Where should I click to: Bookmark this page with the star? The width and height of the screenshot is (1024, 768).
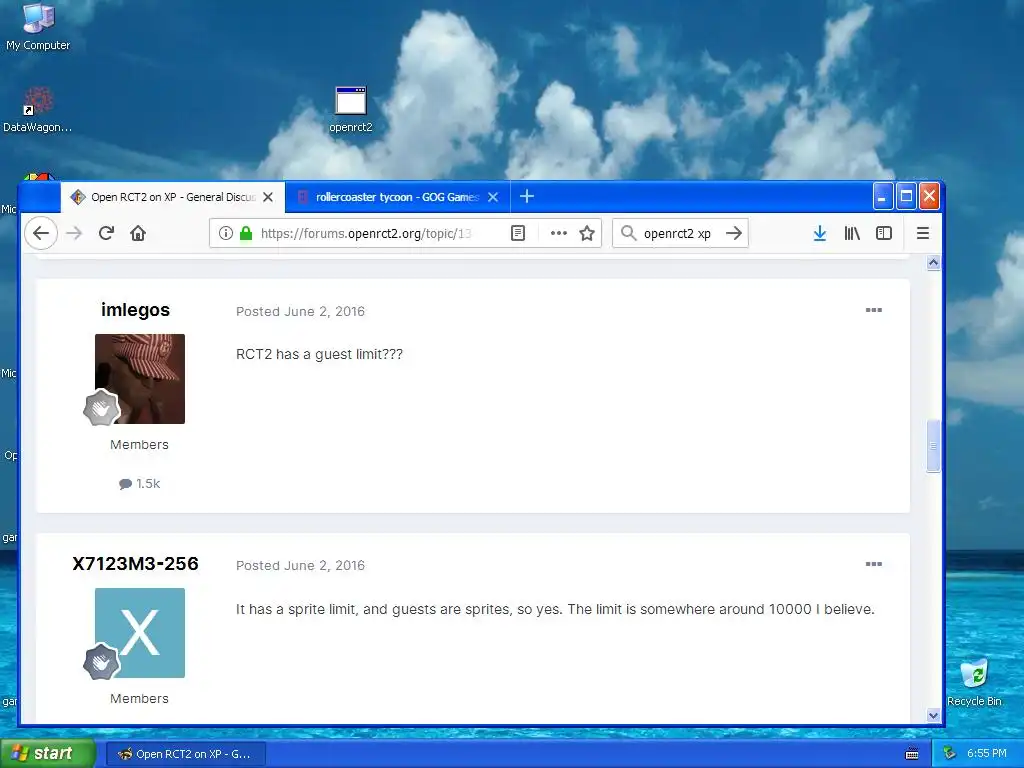pos(587,233)
